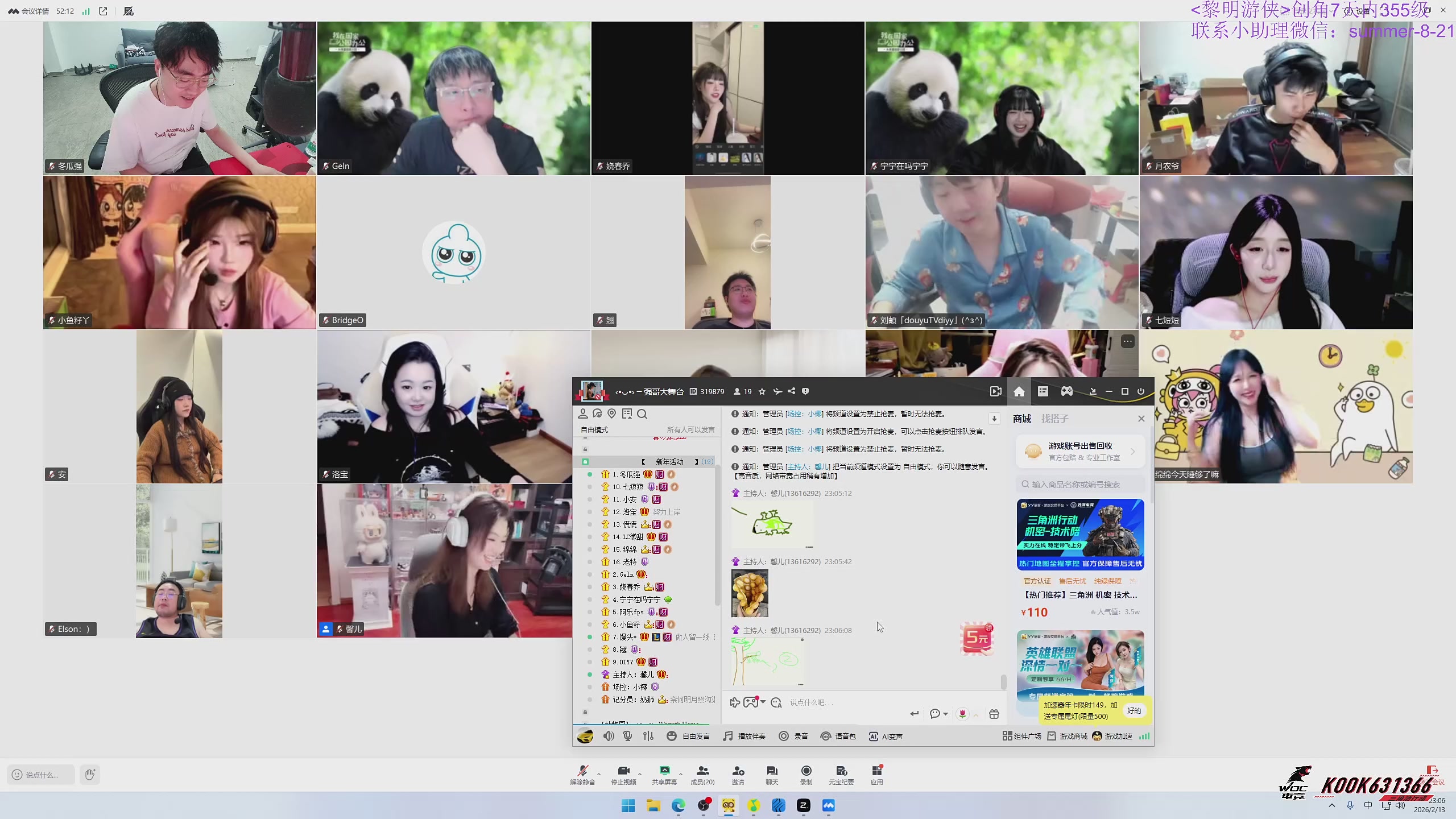The image size is (1456, 819).
Task: Open the audio mixer sliders icon
Action: tap(648, 736)
